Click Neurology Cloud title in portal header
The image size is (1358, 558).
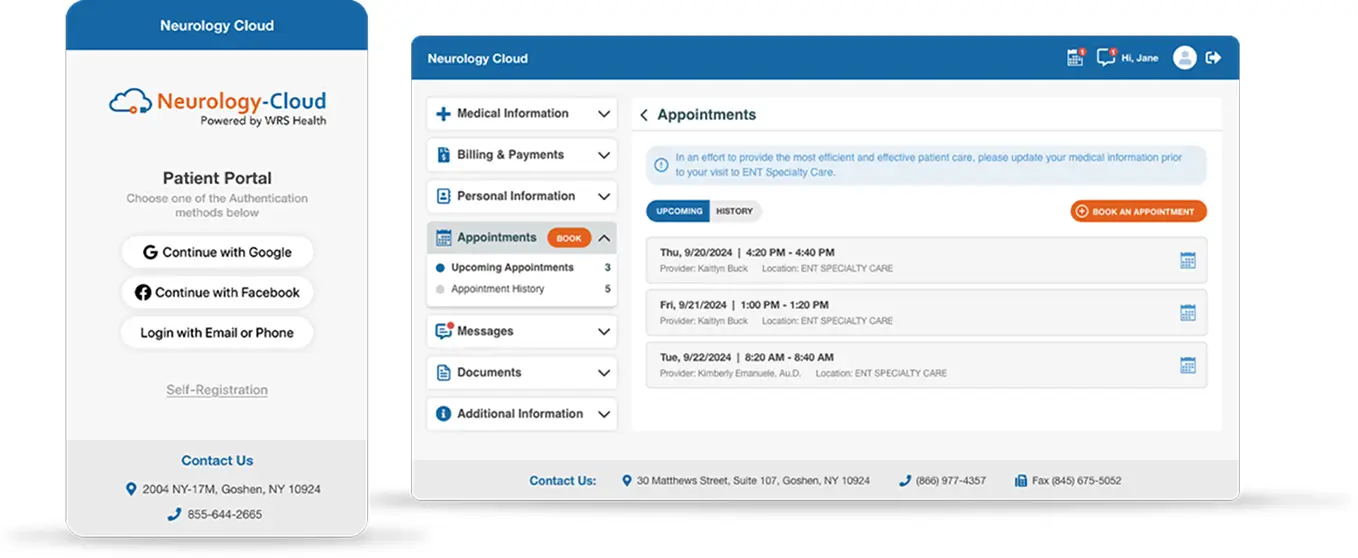(x=478, y=58)
